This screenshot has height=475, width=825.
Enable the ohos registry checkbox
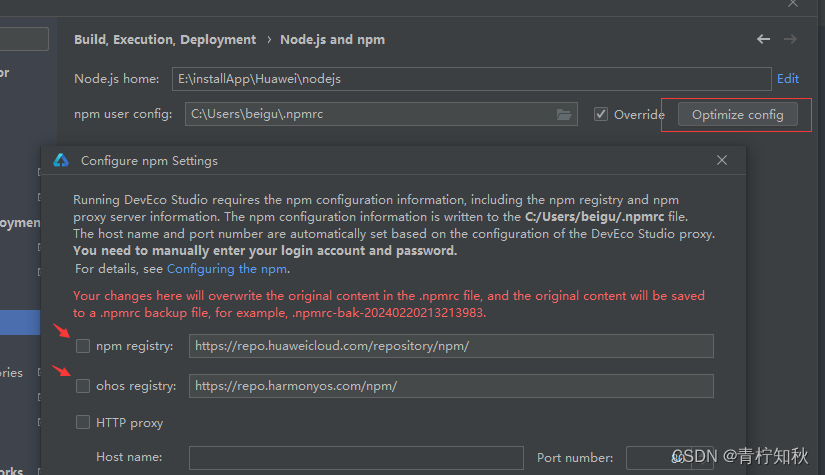point(83,386)
